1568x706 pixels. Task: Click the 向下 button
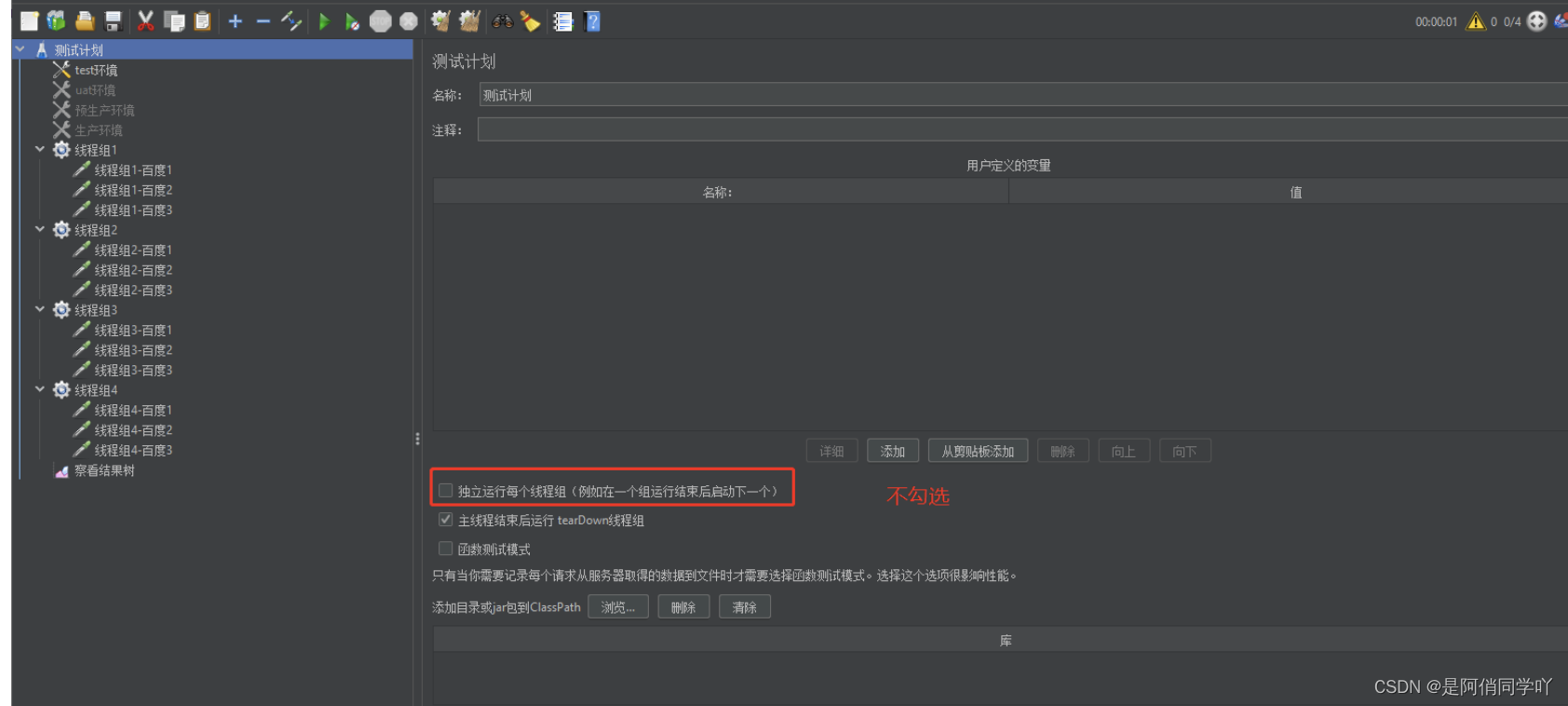pos(1185,451)
